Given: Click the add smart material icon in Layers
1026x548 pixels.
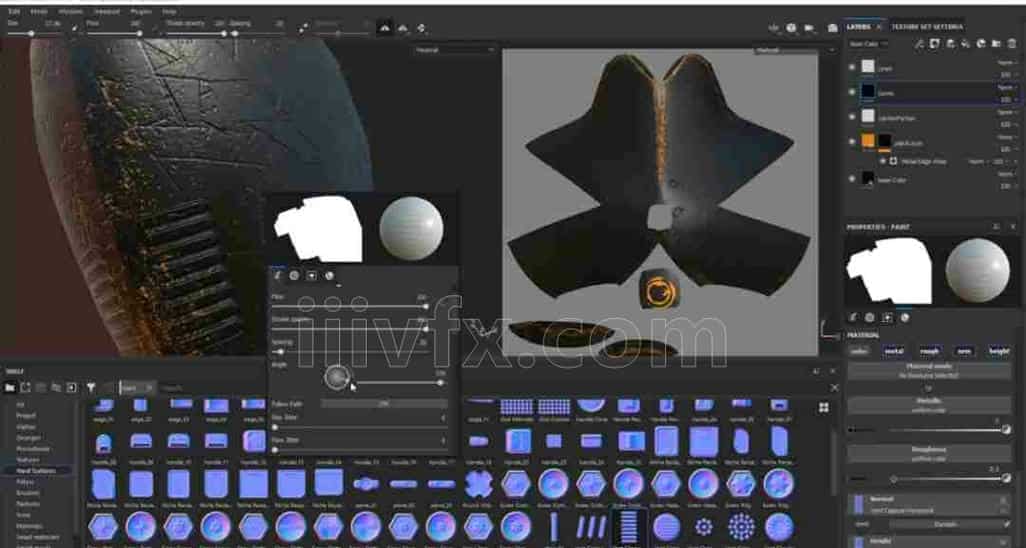Looking at the screenshot, I should point(981,44).
